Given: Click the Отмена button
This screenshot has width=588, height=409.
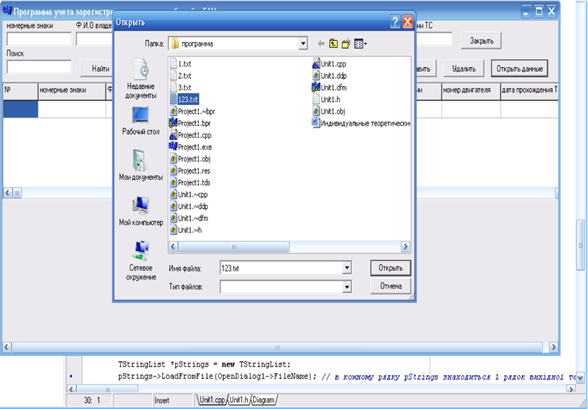Looking at the screenshot, I should coord(390,286).
